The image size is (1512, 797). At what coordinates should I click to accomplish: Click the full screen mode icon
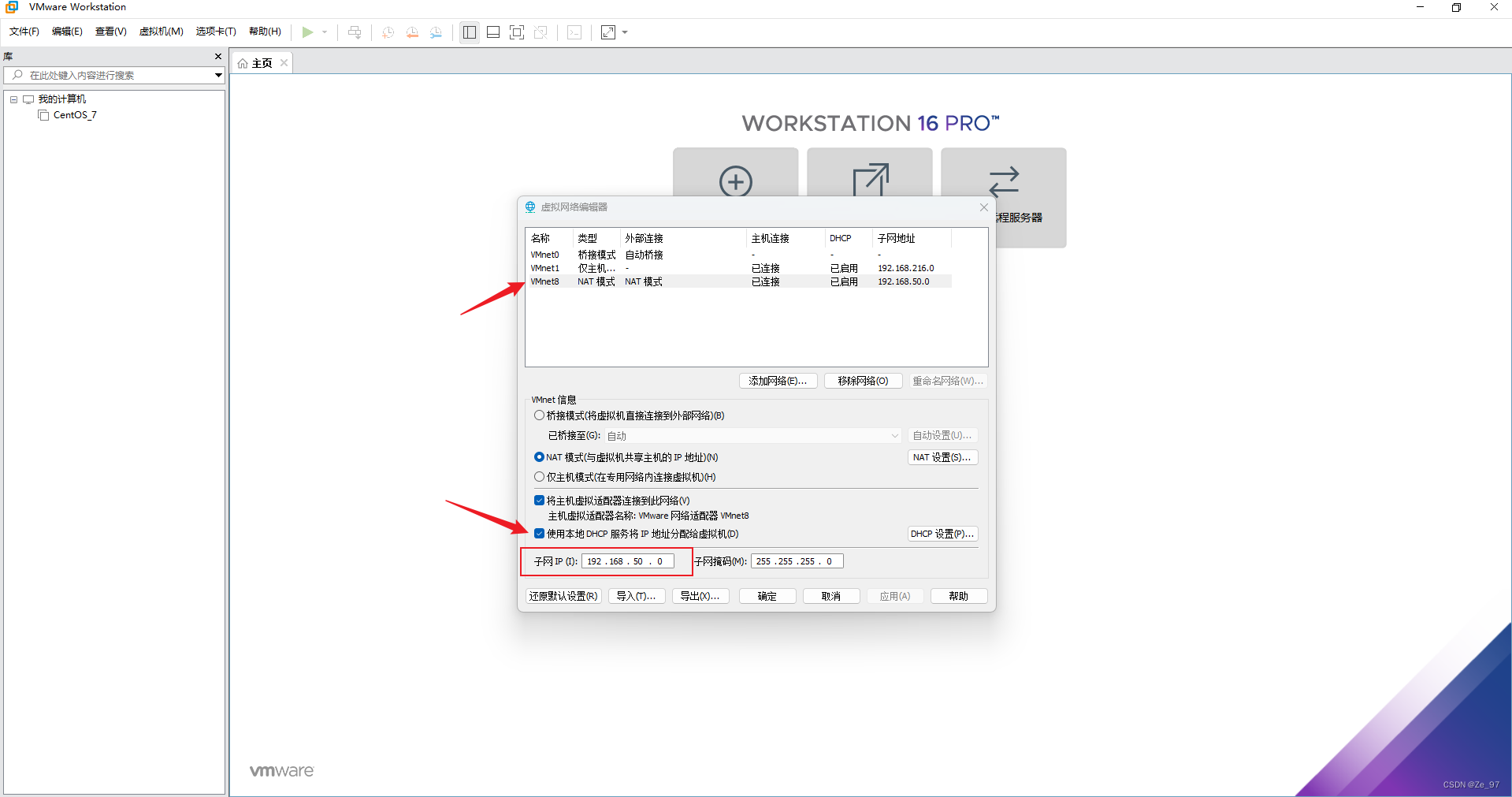[517, 32]
